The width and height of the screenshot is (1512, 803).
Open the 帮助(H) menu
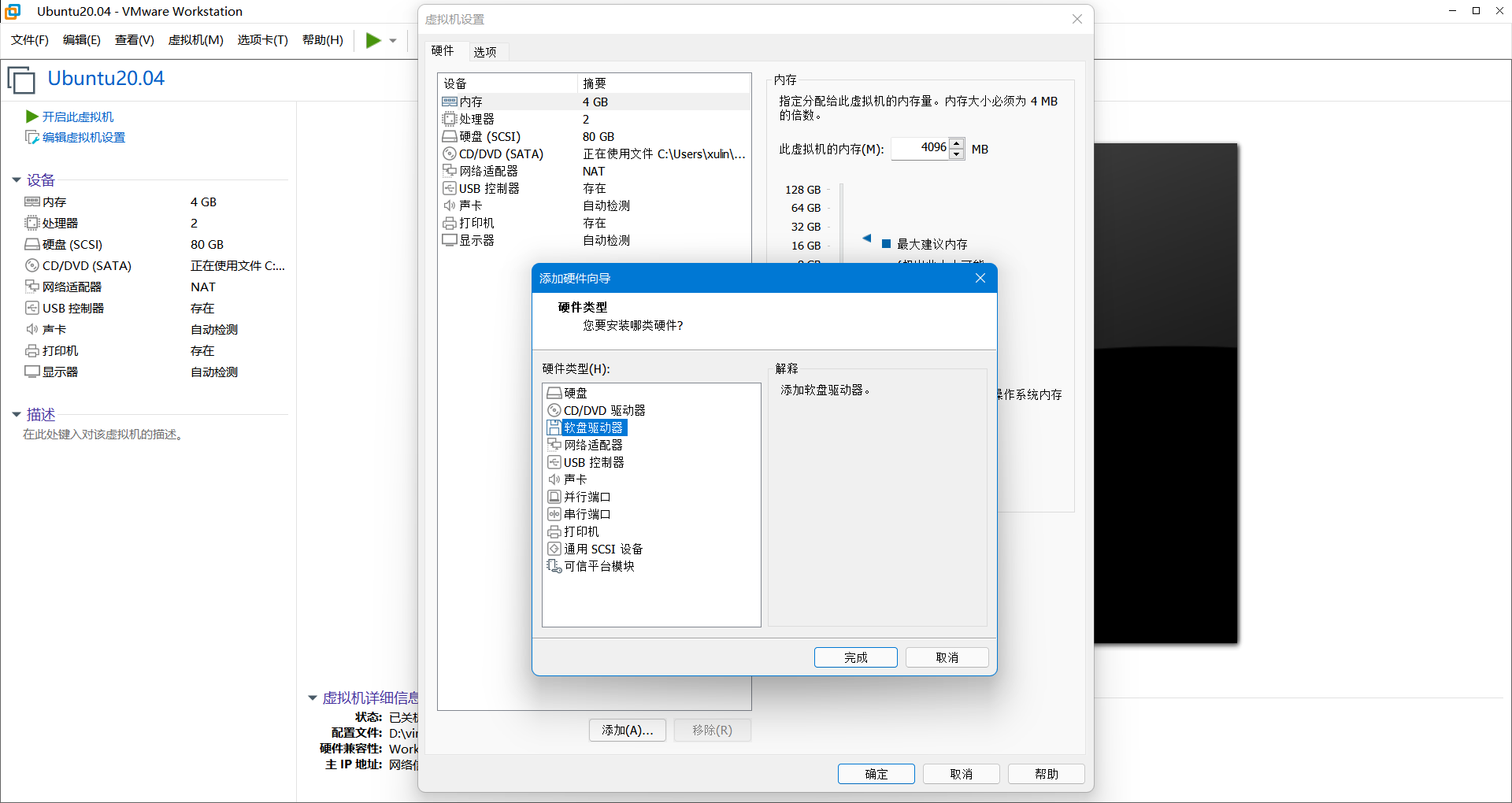point(323,40)
